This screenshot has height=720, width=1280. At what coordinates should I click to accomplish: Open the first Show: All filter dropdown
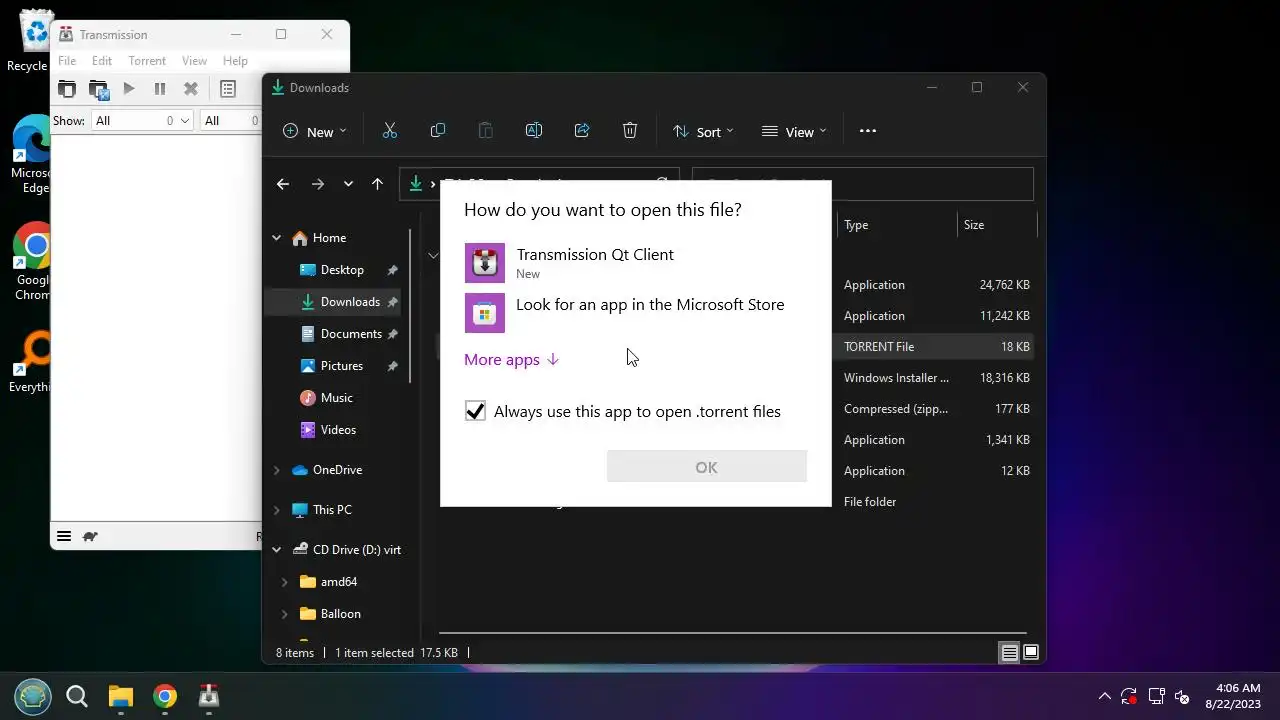click(x=141, y=120)
